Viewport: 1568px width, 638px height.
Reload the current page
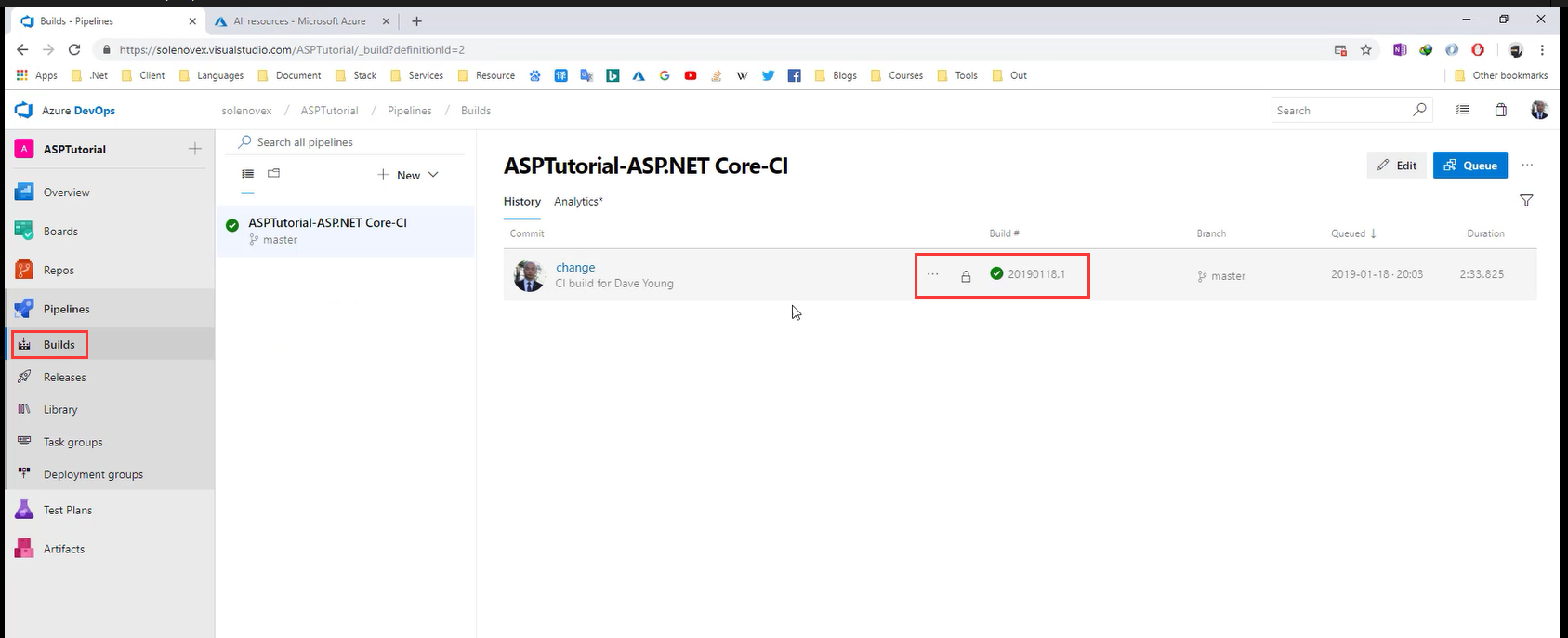74,49
